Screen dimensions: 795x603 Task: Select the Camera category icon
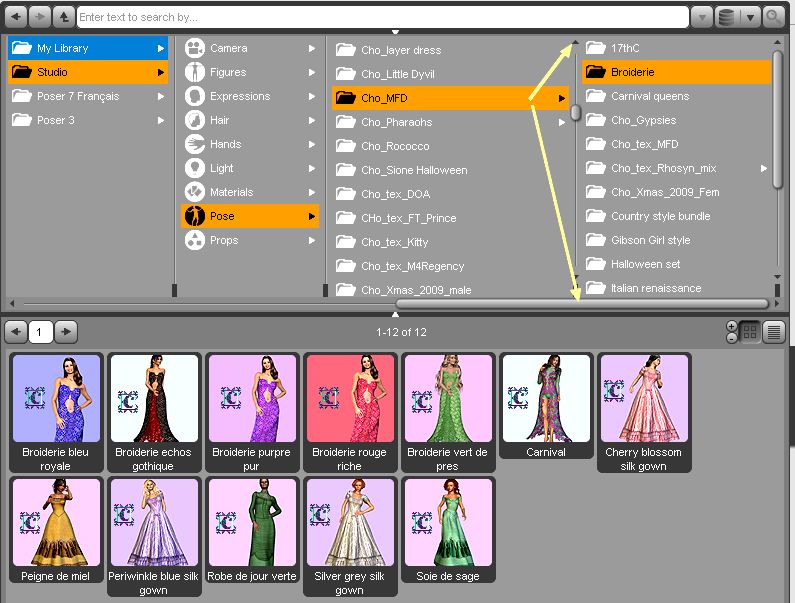click(195, 48)
